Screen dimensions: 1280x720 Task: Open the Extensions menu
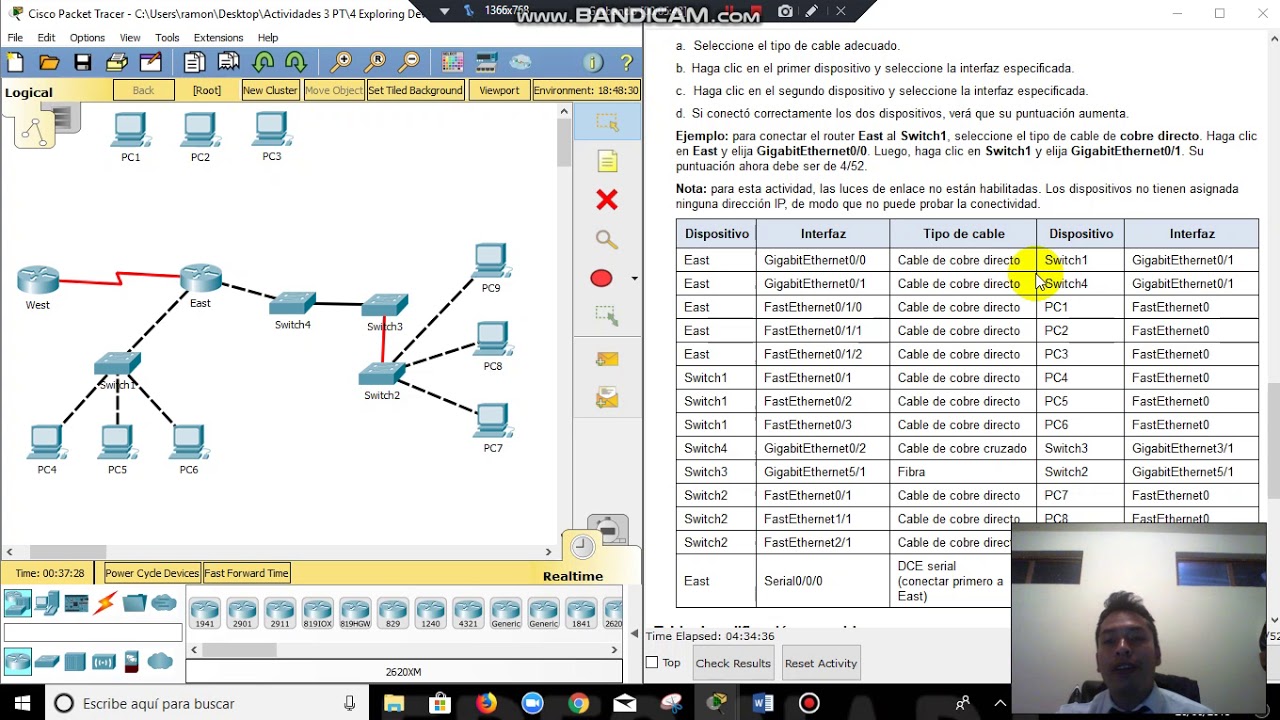(218, 38)
